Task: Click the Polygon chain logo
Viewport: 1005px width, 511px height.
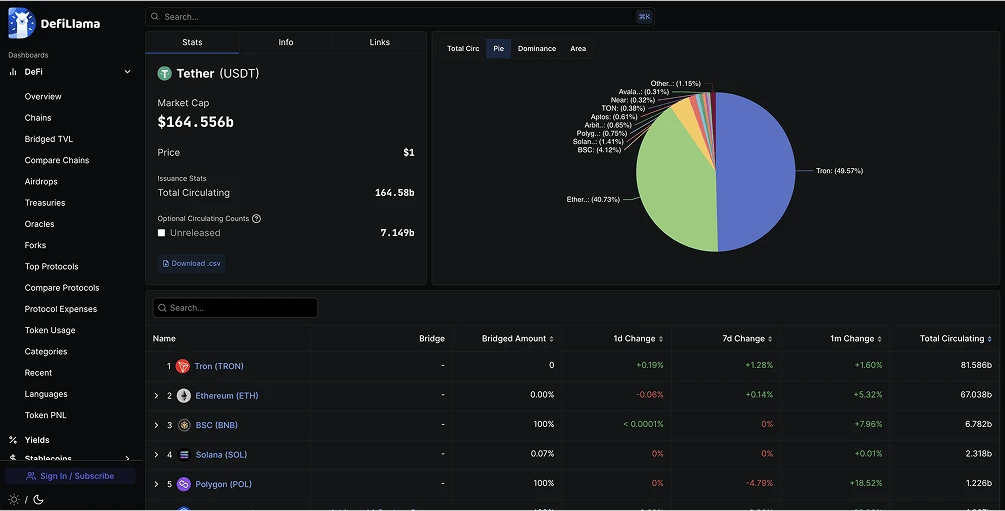Action: click(x=184, y=484)
